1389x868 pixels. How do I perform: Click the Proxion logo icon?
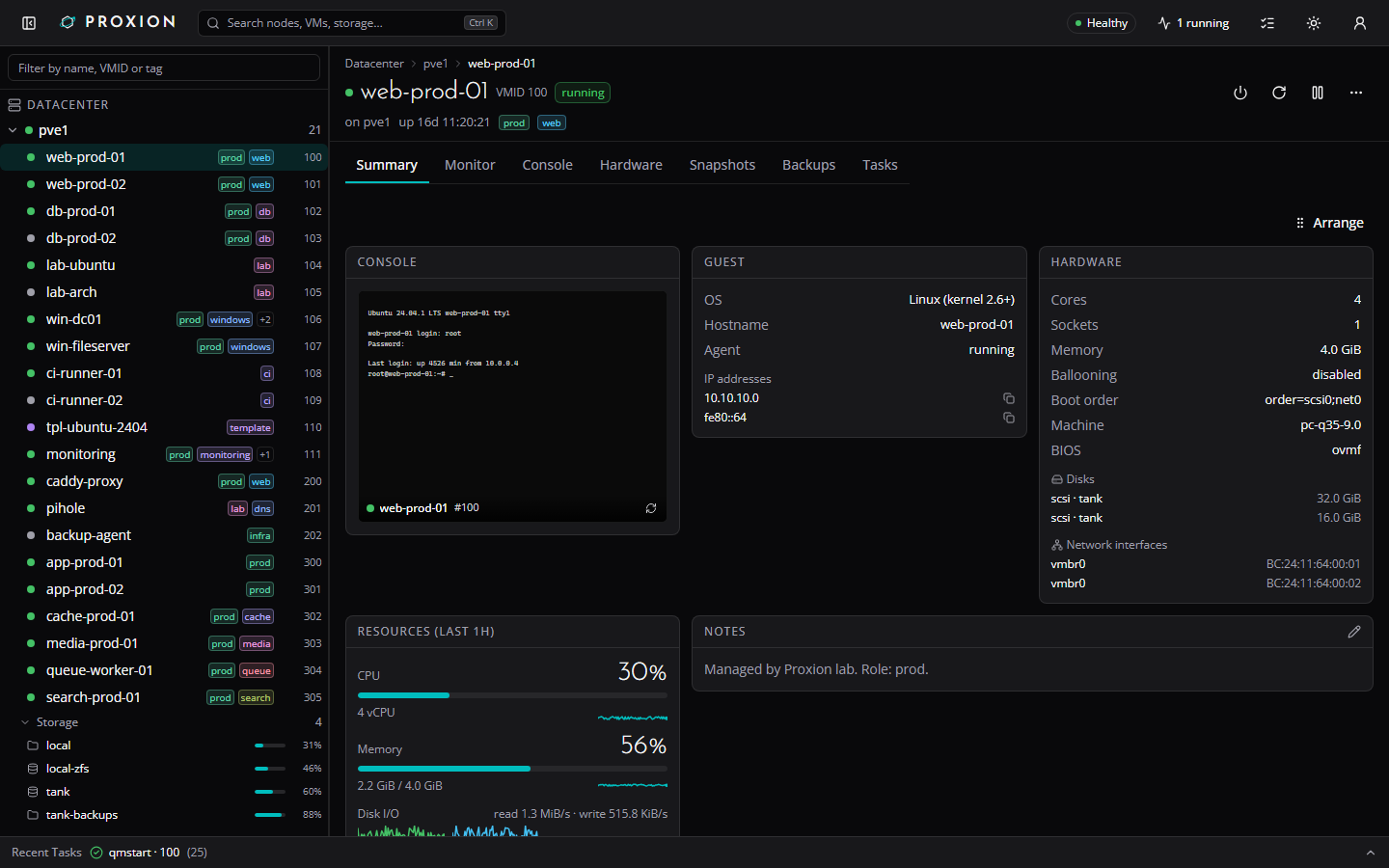[68, 22]
